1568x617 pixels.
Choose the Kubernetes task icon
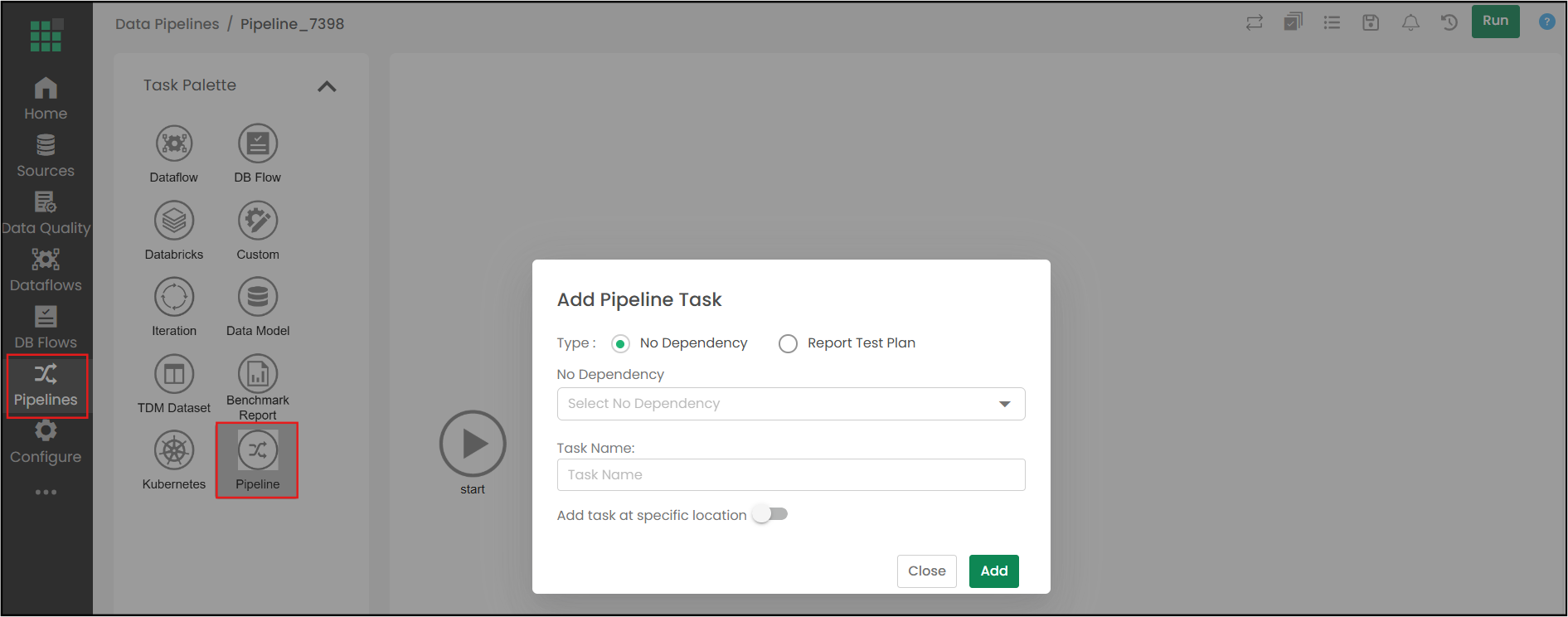[x=174, y=450]
